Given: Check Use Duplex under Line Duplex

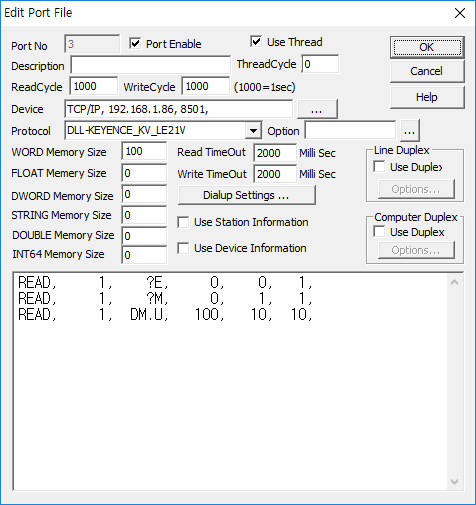Looking at the screenshot, I should click(379, 167).
